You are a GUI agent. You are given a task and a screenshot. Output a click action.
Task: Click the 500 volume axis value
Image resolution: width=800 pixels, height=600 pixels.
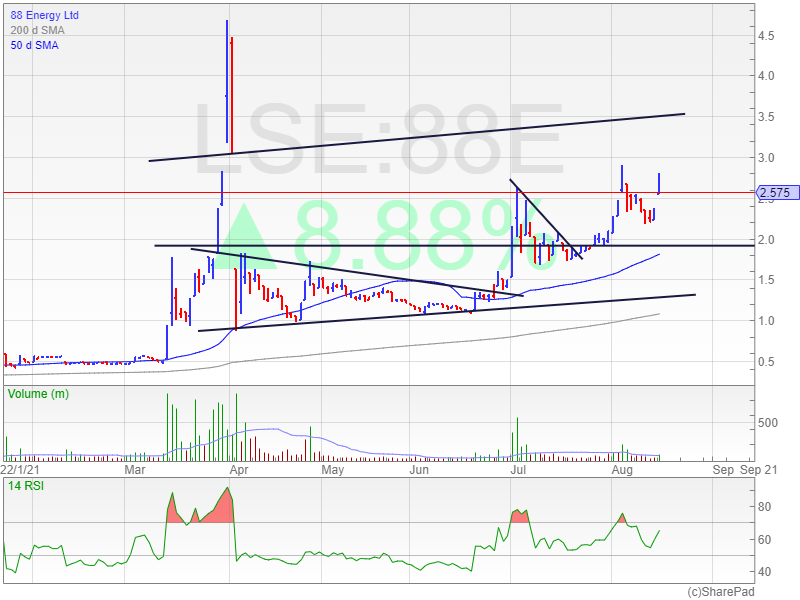(x=768, y=422)
